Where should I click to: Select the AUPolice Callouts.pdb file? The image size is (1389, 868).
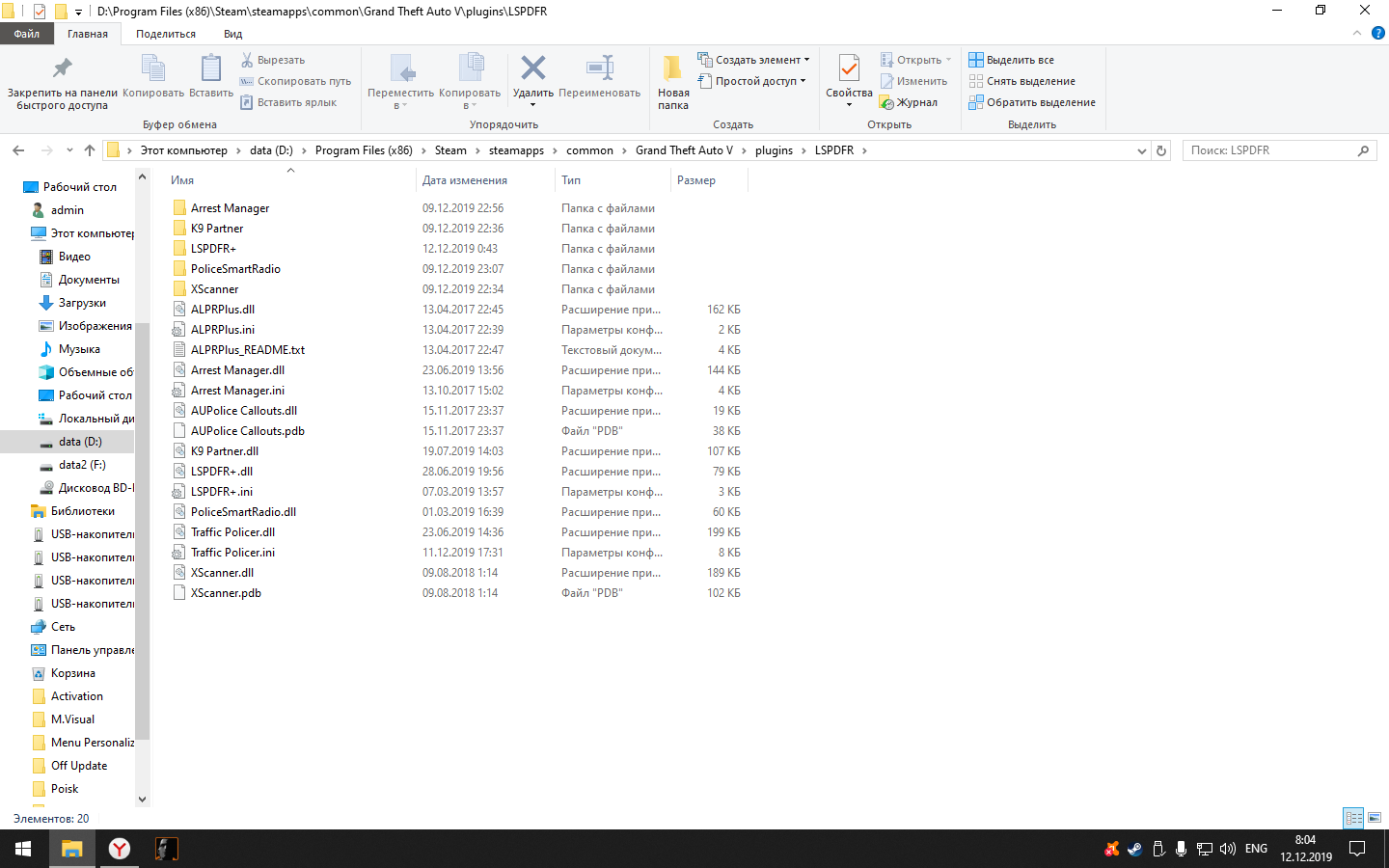coord(248,431)
